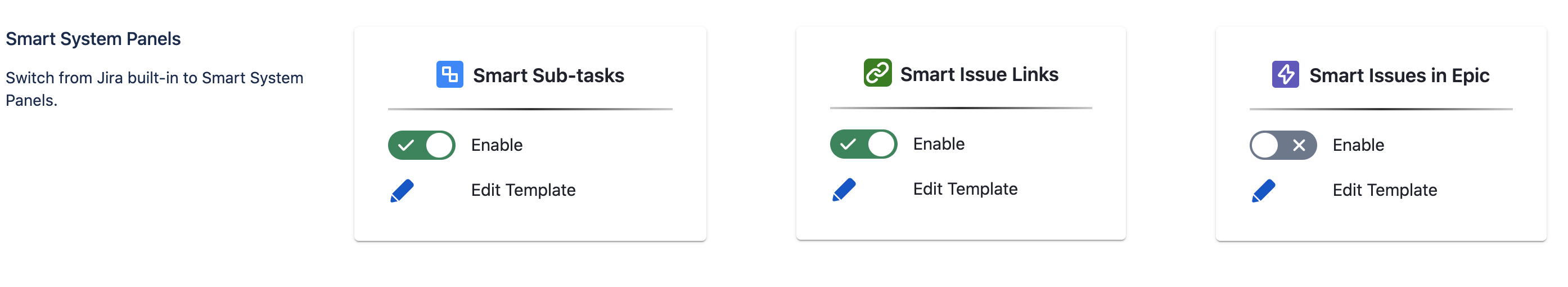Viewport: 1568px width, 287px height.
Task: Open Edit Template for Smart Issue Links
Action: tap(965, 189)
